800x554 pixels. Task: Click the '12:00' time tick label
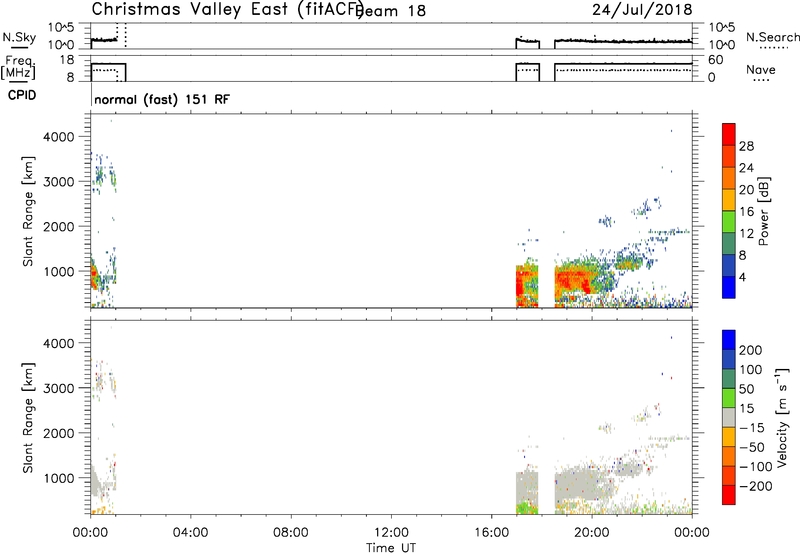(x=391, y=533)
